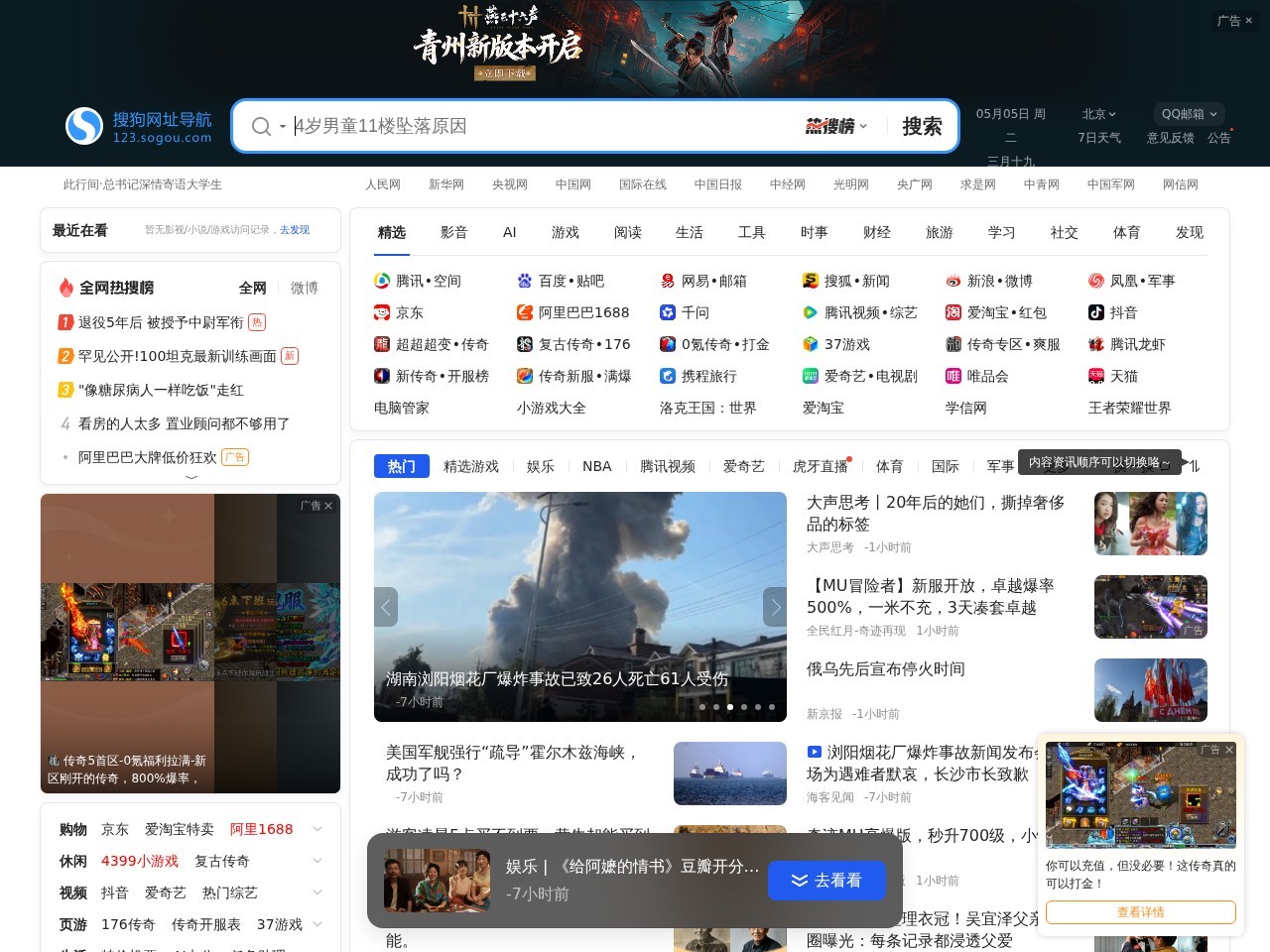Switch hot search to 微博 tab
Image resolution: width=1270 pixels, height=952 pixels.
pos(305,288)
